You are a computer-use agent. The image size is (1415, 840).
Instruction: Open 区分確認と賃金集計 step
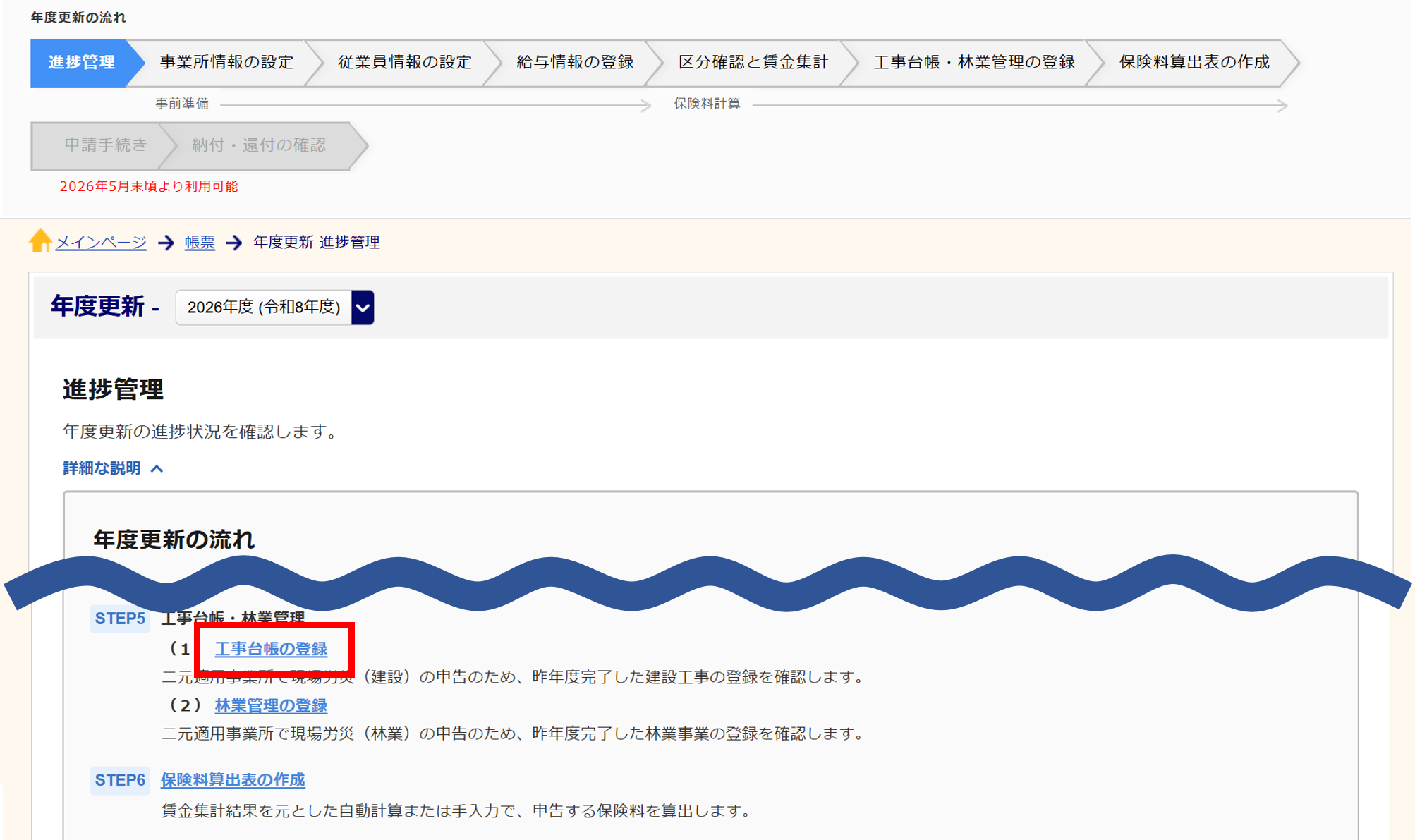coord(753,63)
